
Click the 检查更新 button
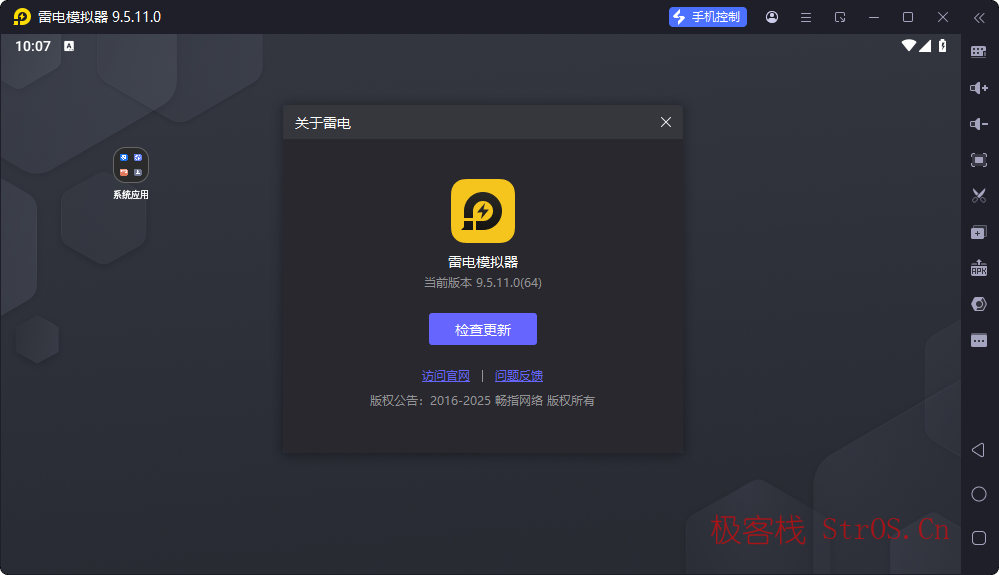(482, 329)
